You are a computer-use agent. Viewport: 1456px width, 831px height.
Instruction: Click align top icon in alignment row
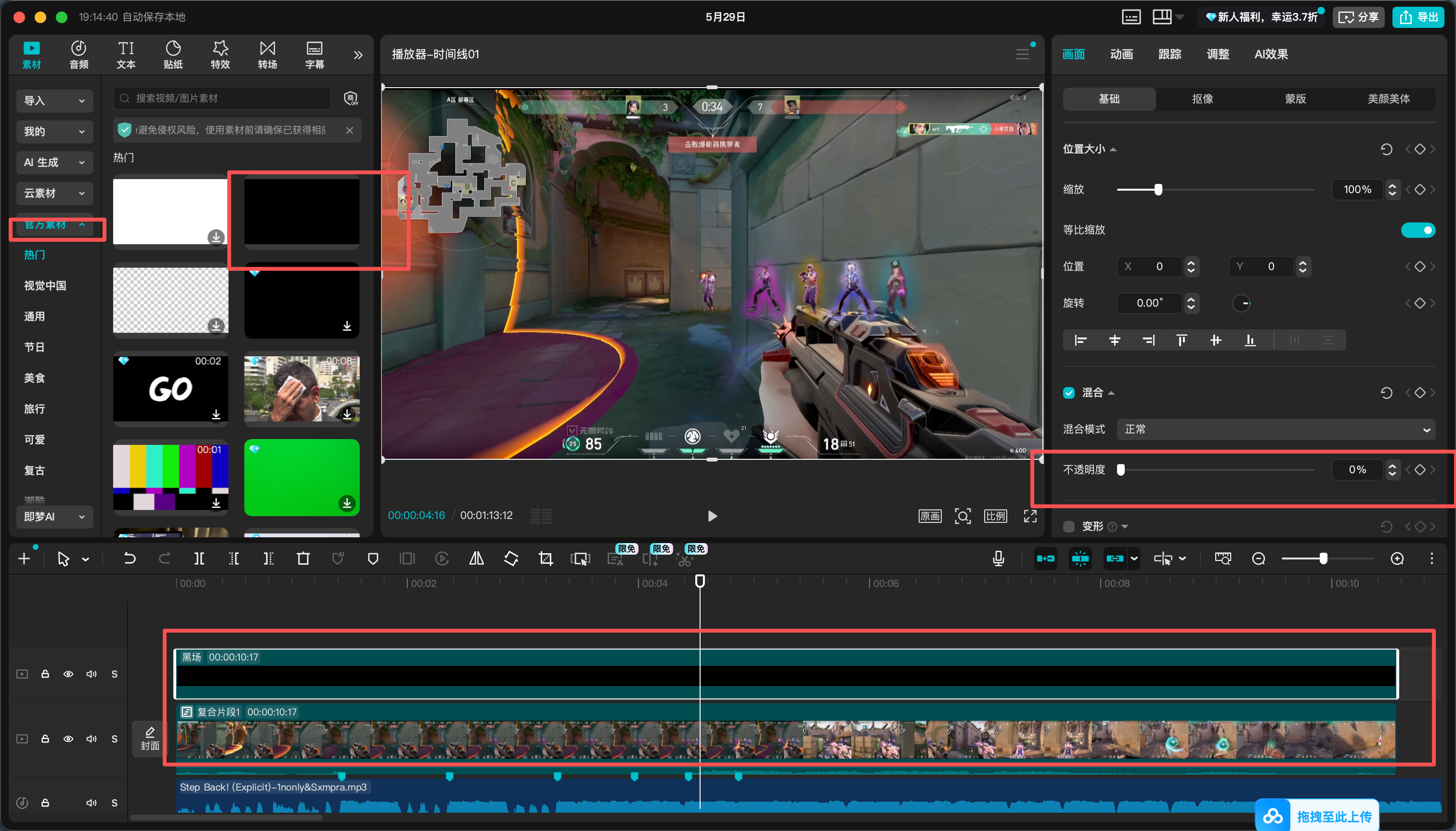click(1182, 341)
